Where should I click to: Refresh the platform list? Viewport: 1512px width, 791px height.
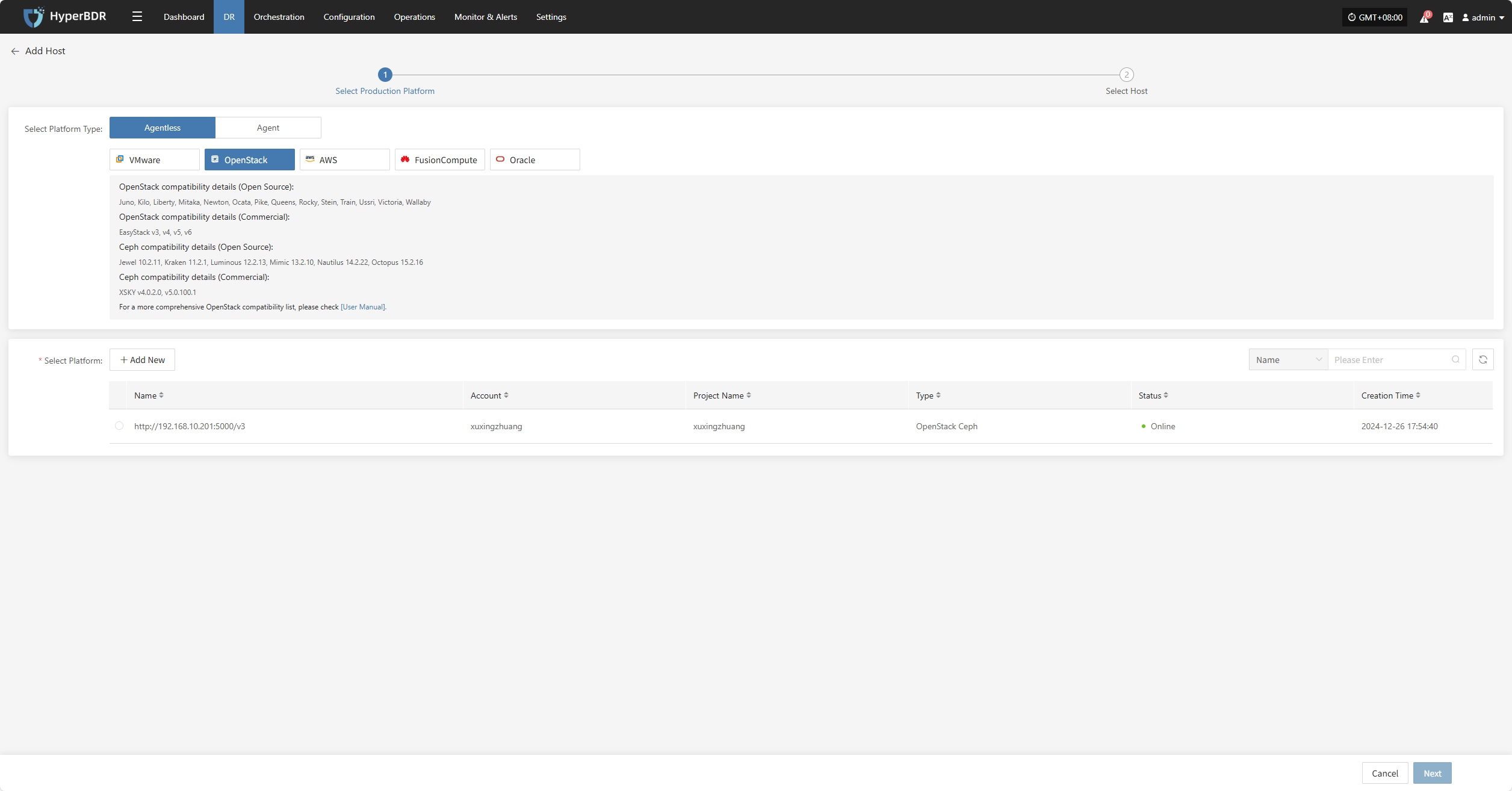pyautogui.click(x=1483, y=359)
